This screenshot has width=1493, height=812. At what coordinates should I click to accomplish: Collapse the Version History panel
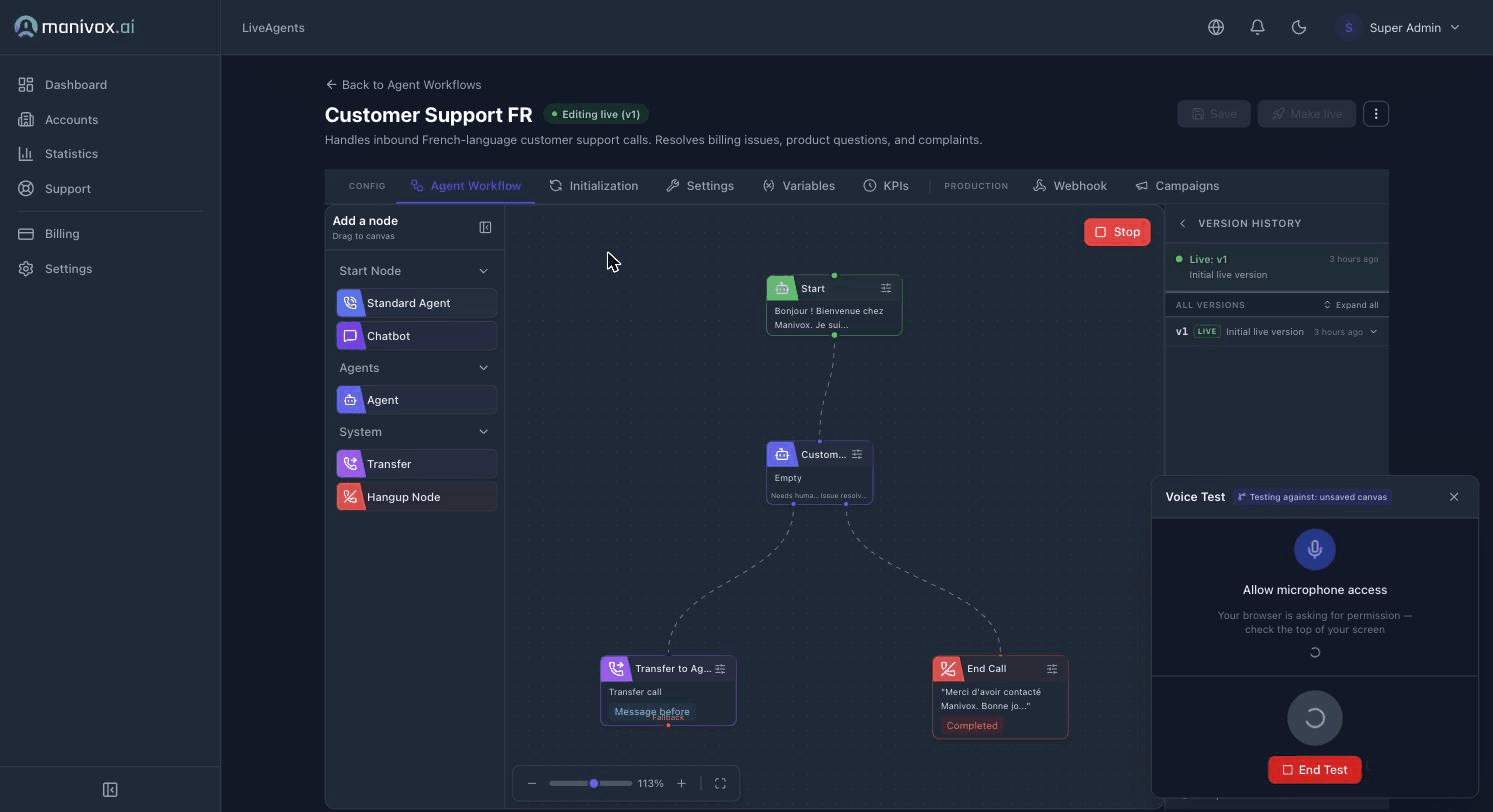(1182, 224)
